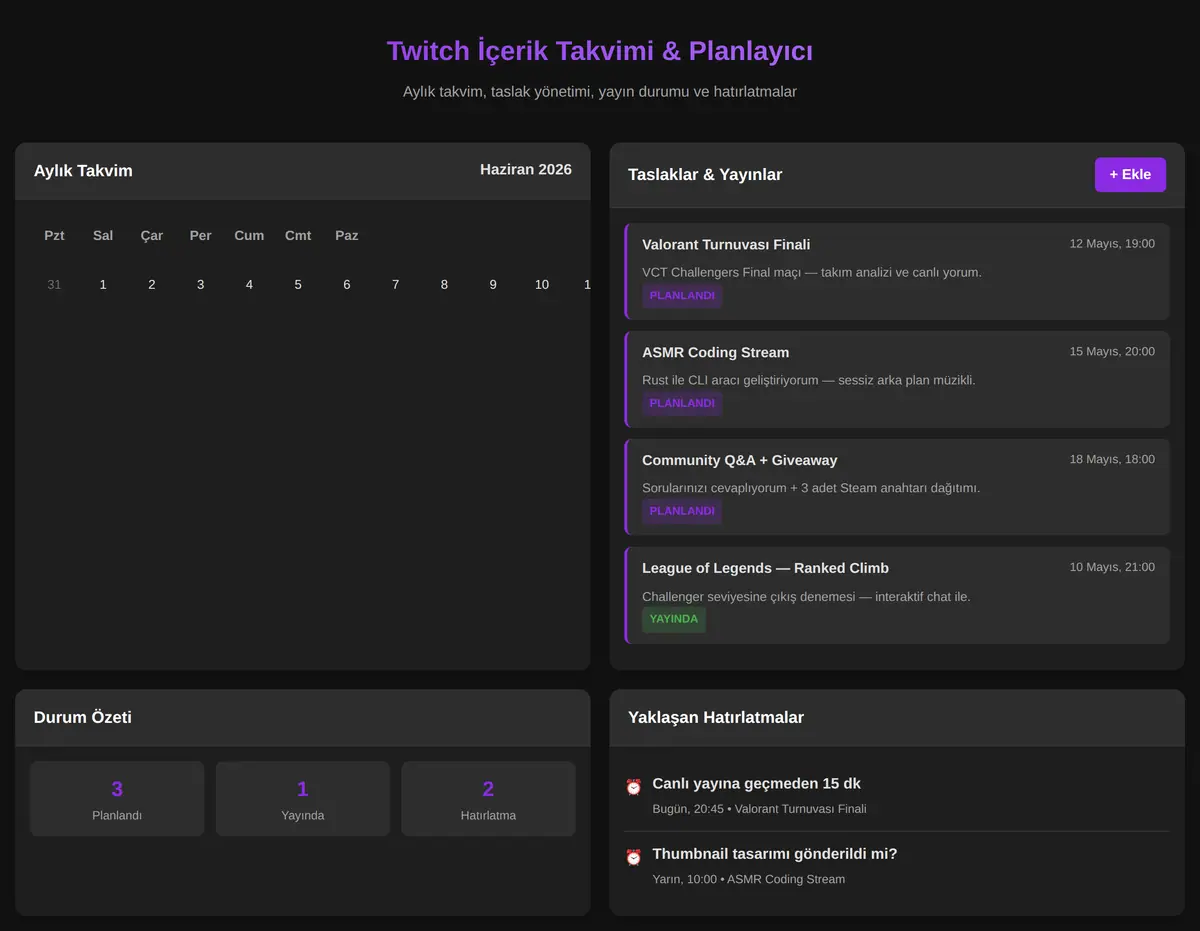Click the 15 Mayıs, 20:00 date
The height and width of the screenshot is (931, 1200).
(x=1112, y=352)
